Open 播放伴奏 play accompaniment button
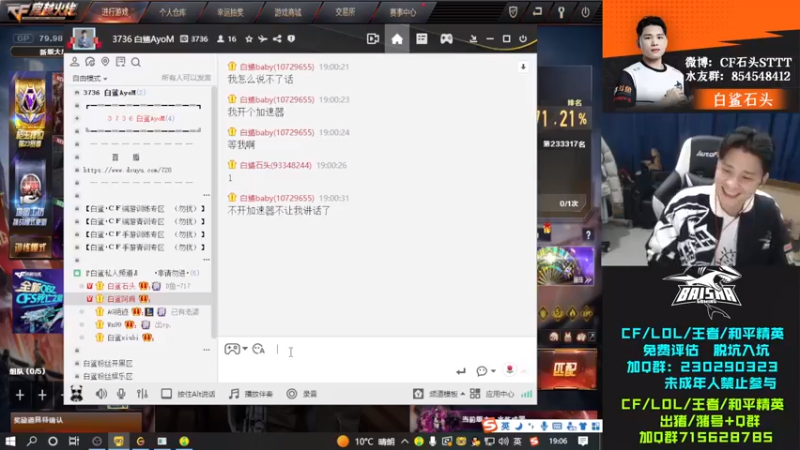This screenshot has width=800, height=450. pyautogui.click(x=251, y=393)
